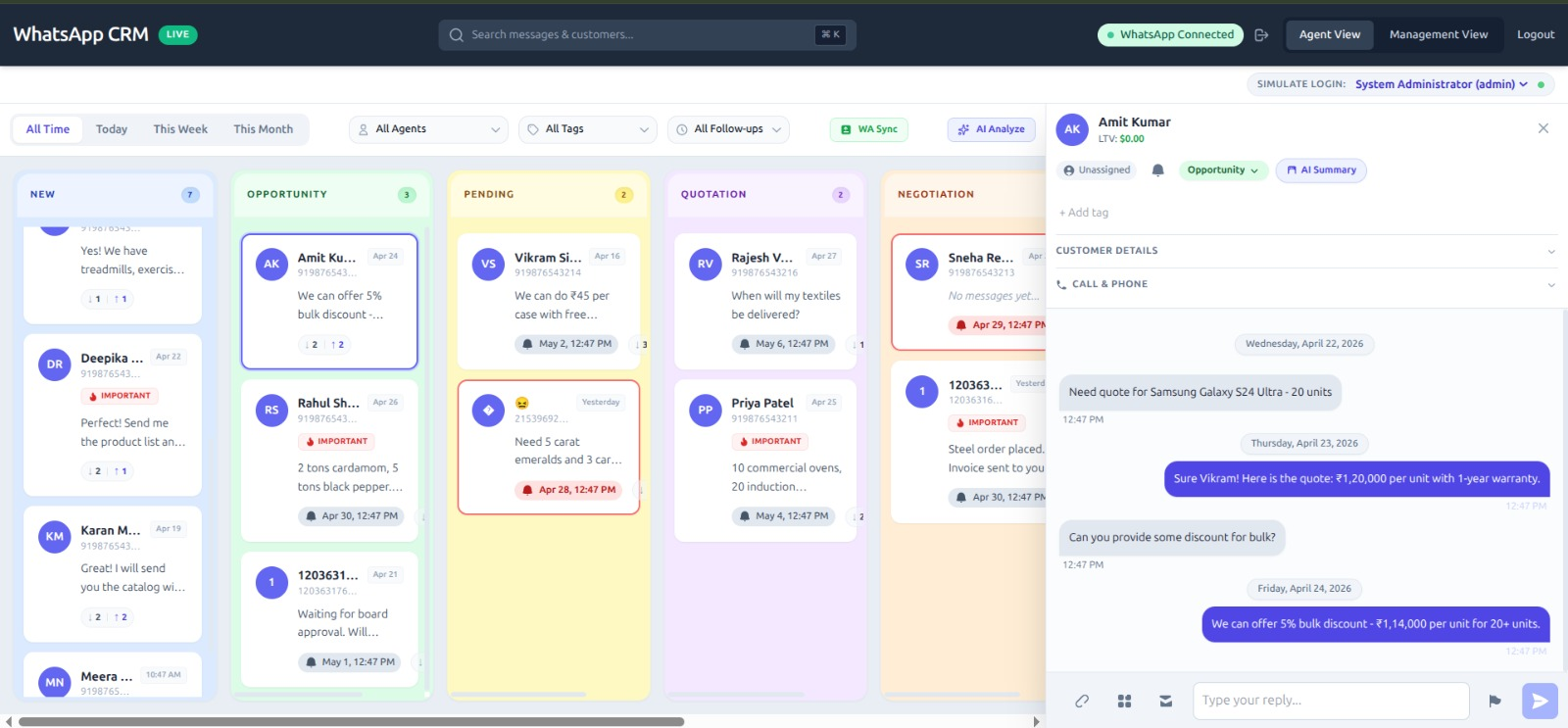Screen dimensions: 1568x728
Task: Change the Opportunity stage dropdown
Action: [1222, 170]
